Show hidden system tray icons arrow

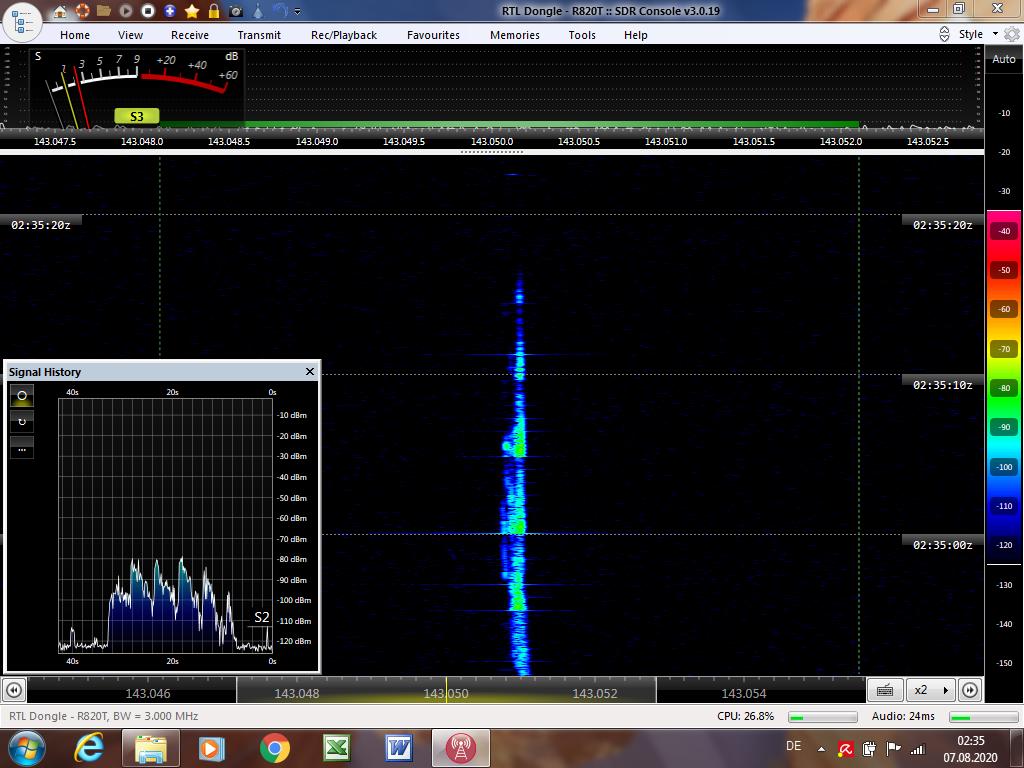[822, 749]
